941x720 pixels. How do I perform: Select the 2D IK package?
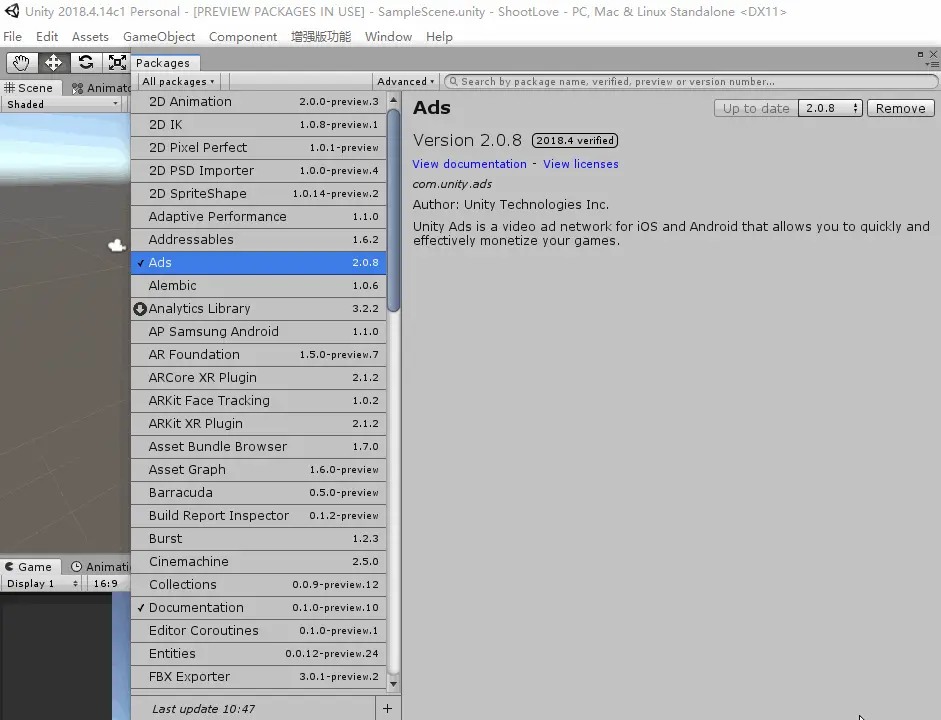[x=259, y=125]
